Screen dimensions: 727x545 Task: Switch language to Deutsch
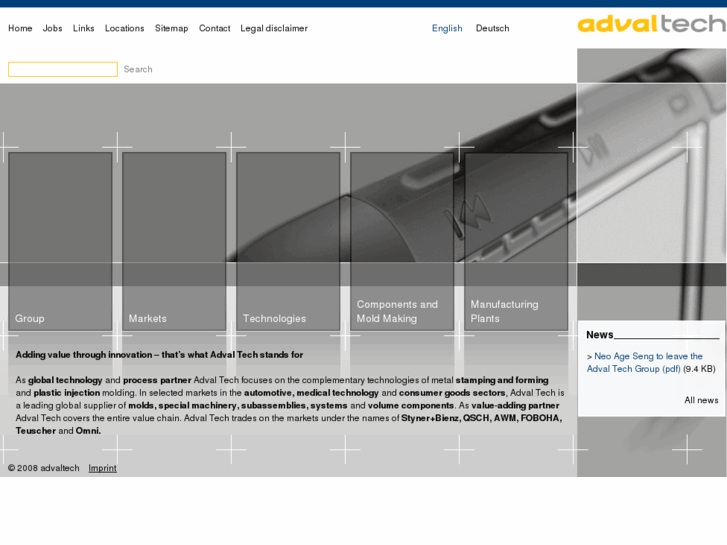[x=492, y=28]
